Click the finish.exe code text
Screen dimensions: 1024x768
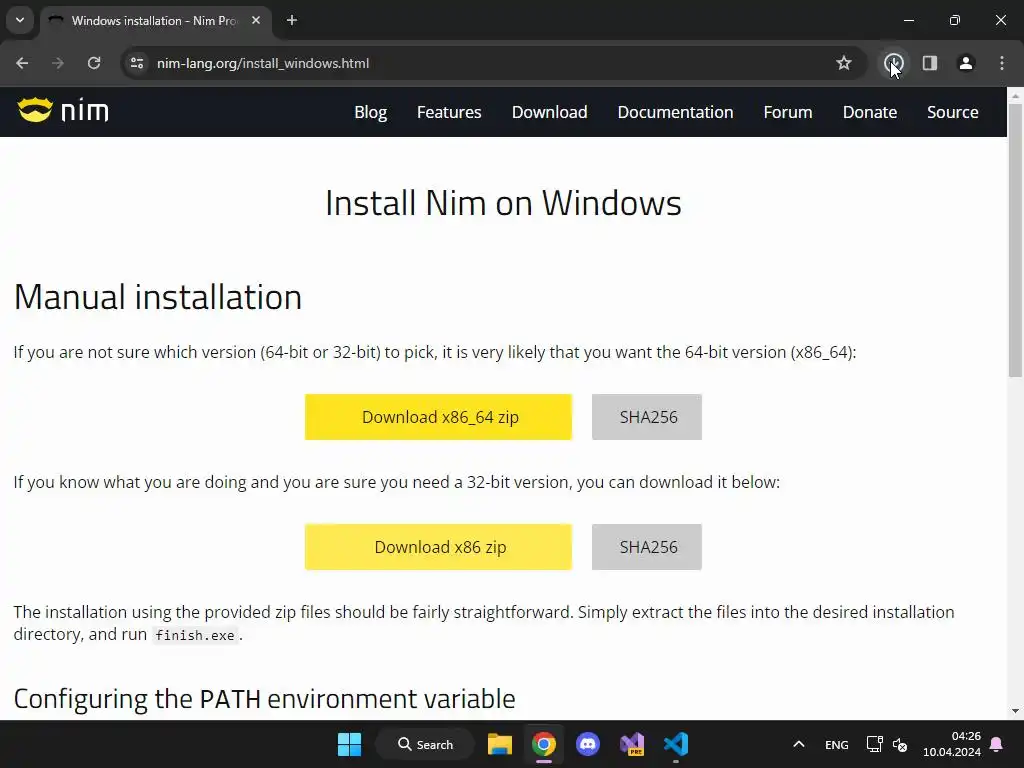(x=195, y=635)
